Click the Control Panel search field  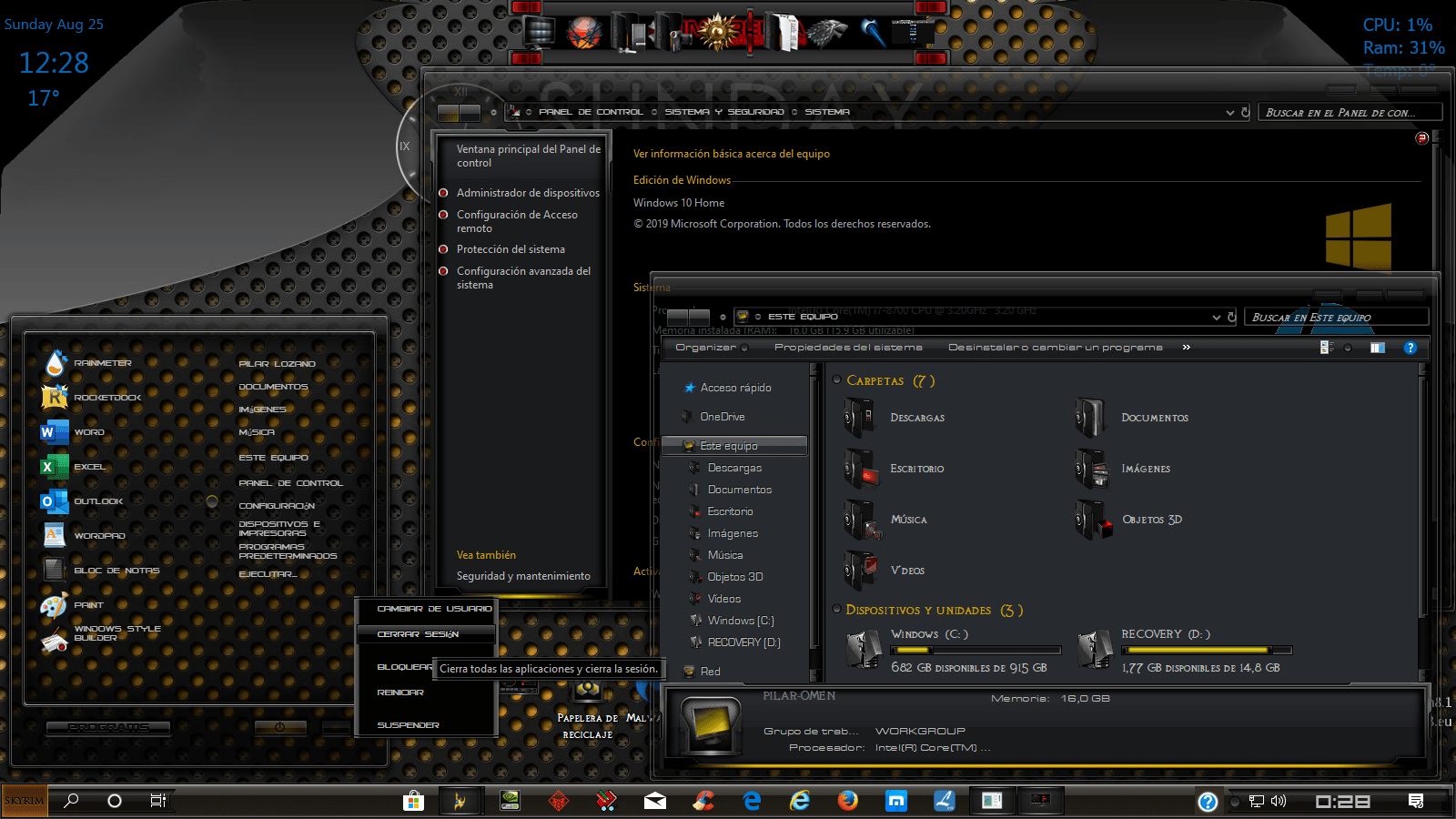click(1350, 113)
